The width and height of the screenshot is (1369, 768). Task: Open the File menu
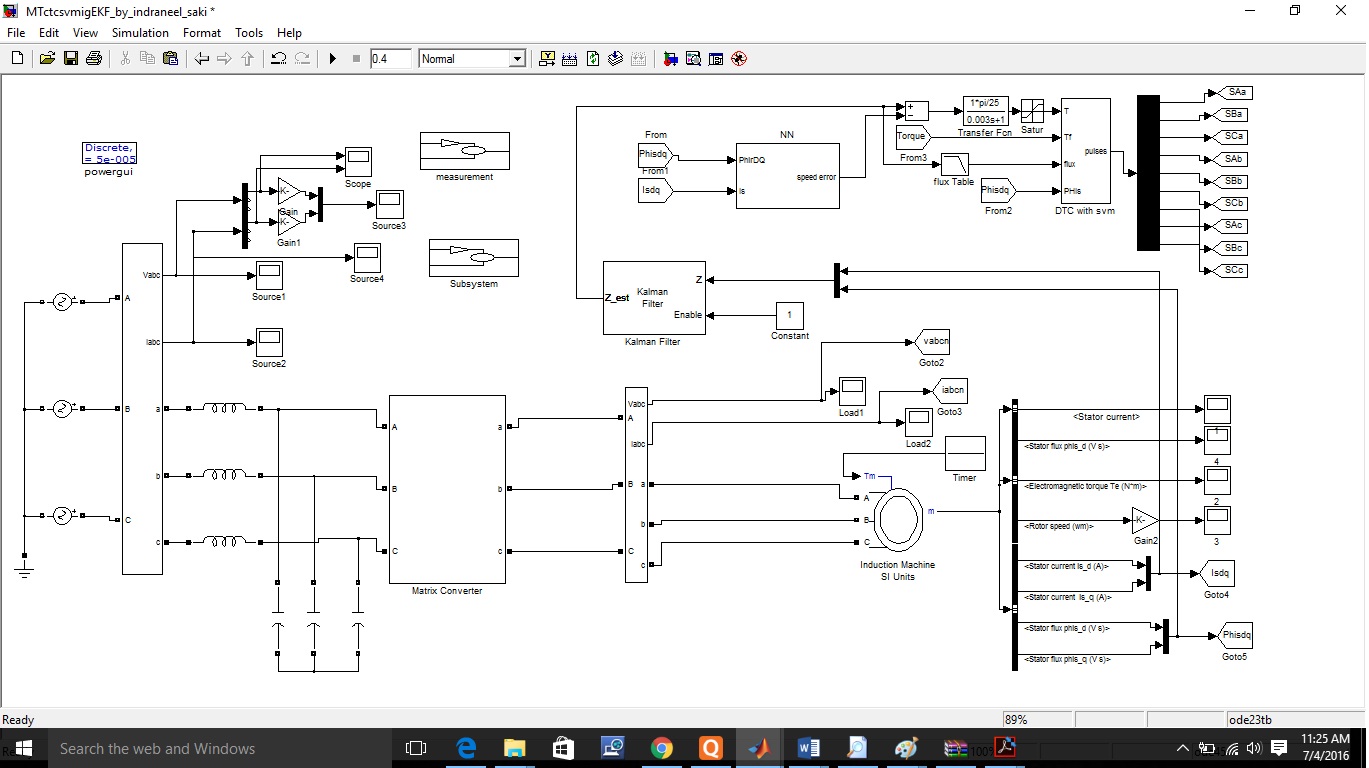[x=16, y=33]
